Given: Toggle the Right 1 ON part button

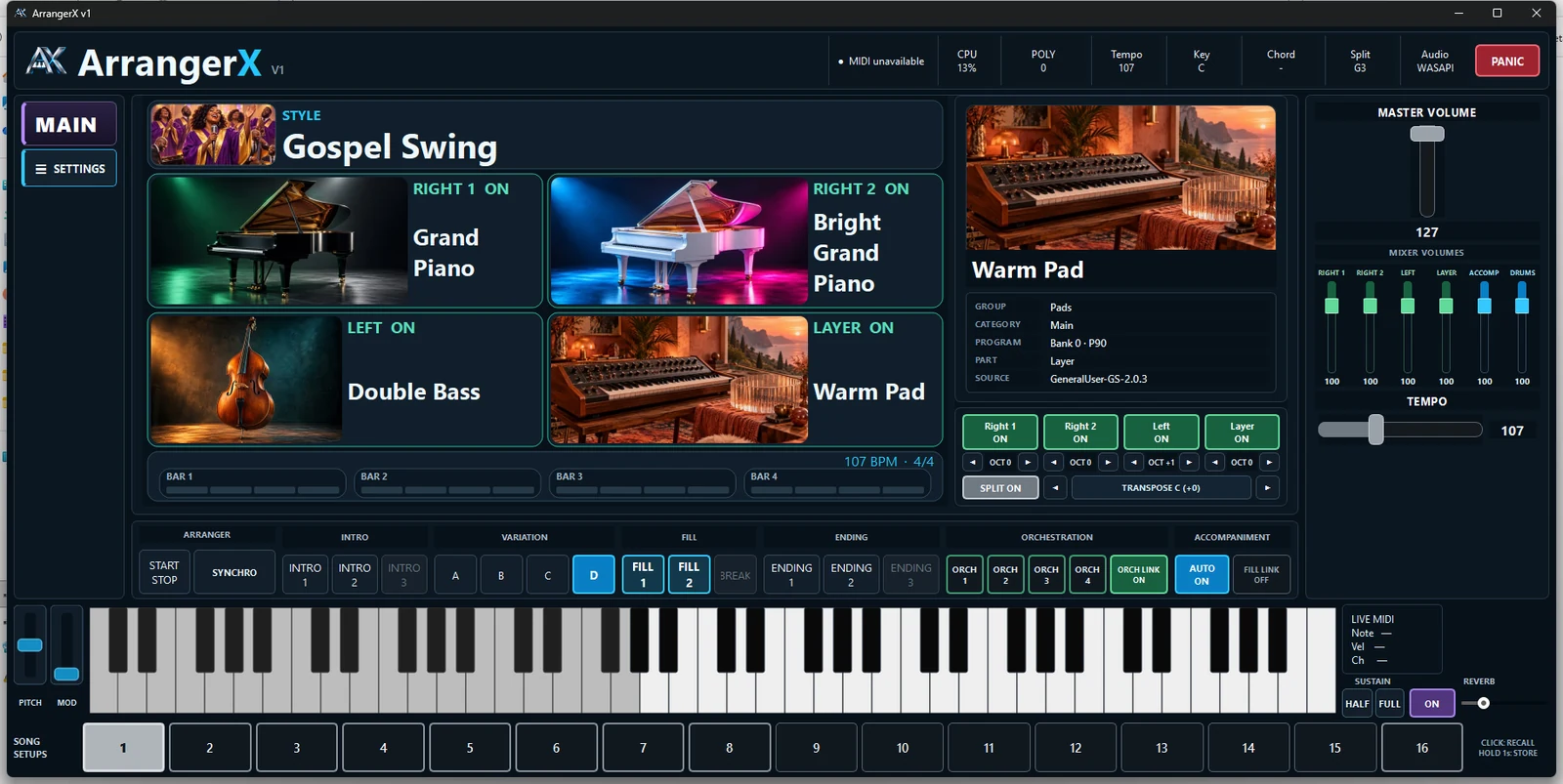Looking at the screenshot, I should 999,433.
